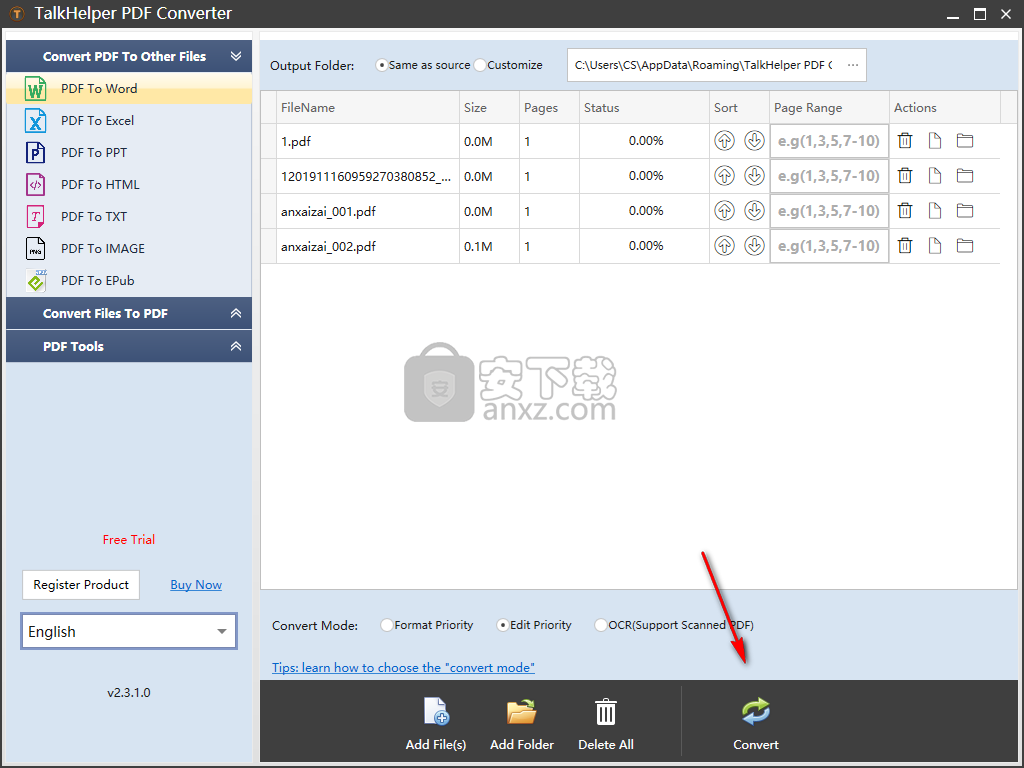The image size is (1024, 768).
Task: Move 1201911160959270380852 file down
Action: (x=754, y=176)
